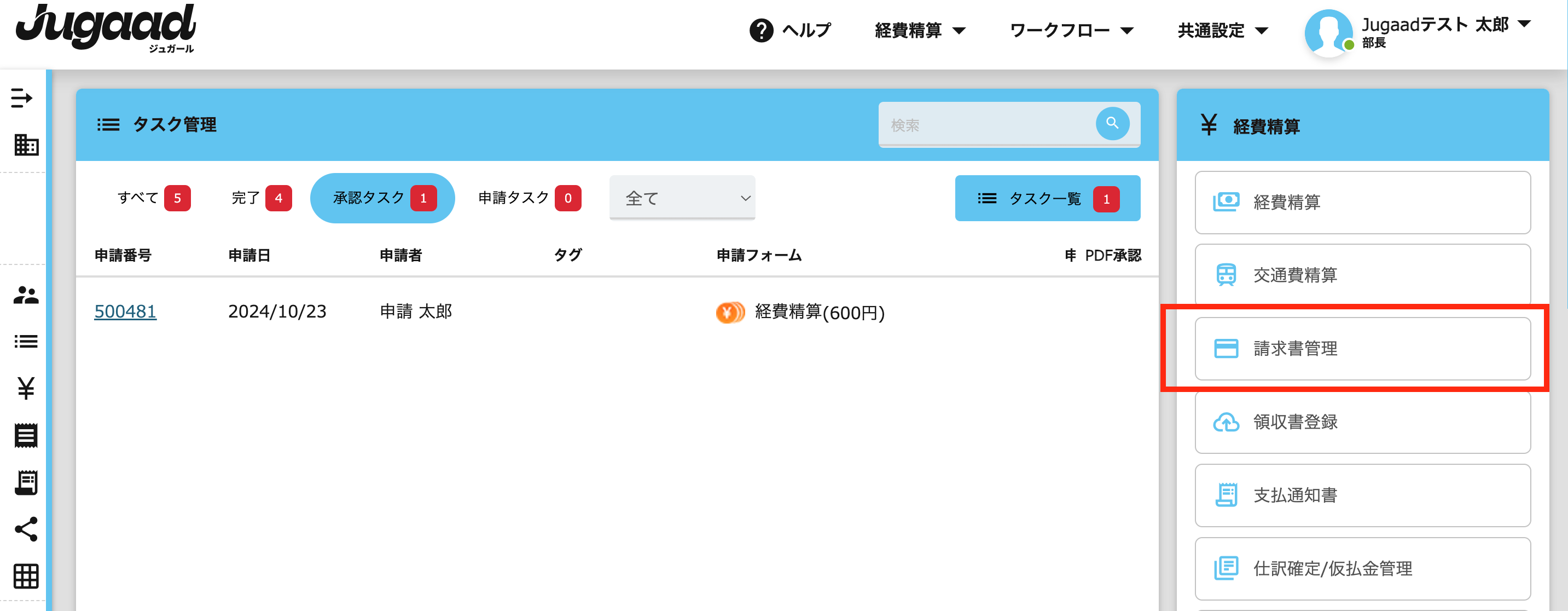Click into the 検索 search field
Image resolution: width=1568 pixels, height=611 pixels.
coord(985,124)
